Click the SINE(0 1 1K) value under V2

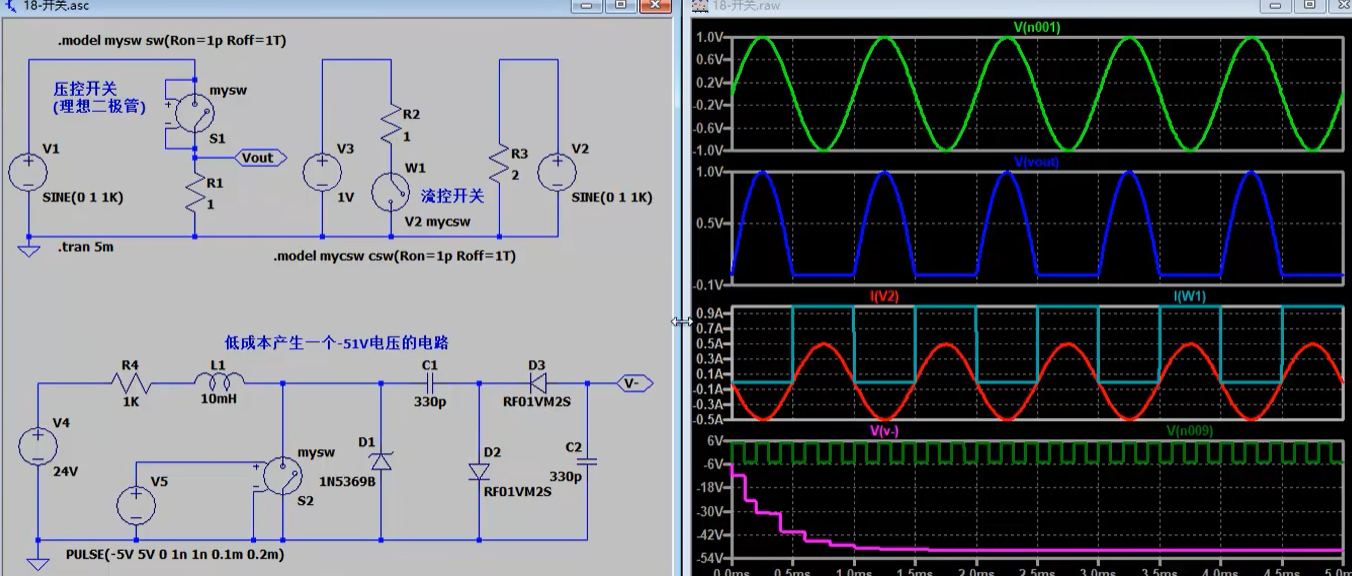point(611,198)
